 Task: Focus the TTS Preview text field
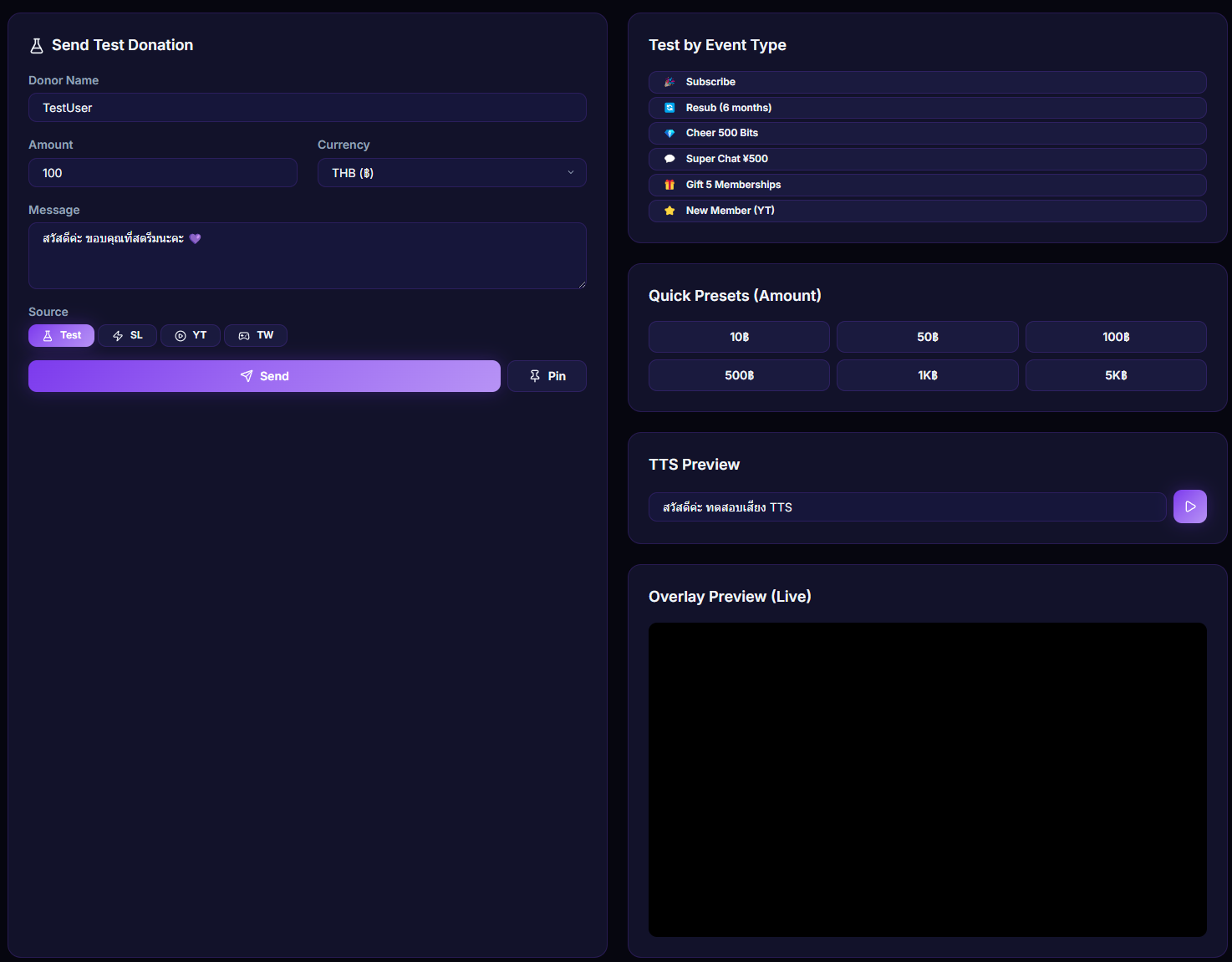coord(907,506)
